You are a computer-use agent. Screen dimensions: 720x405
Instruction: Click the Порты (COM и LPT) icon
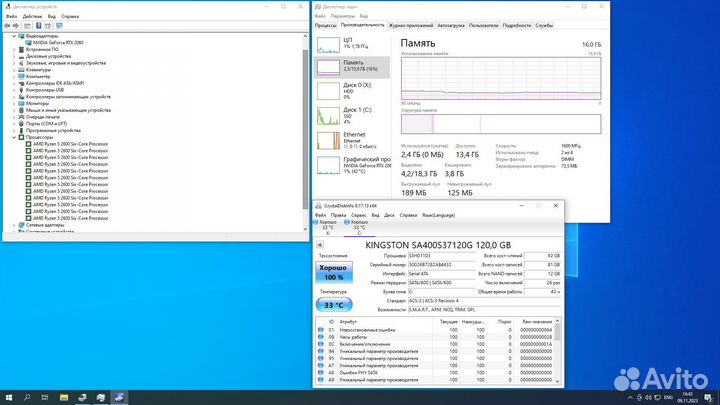click(21, 124)
